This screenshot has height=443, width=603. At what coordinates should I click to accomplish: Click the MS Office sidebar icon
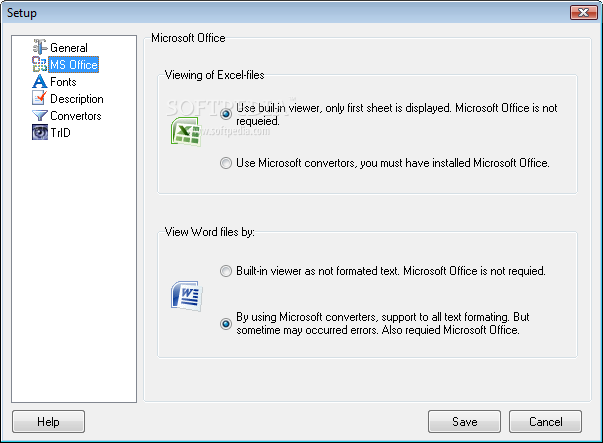(39, 64)
